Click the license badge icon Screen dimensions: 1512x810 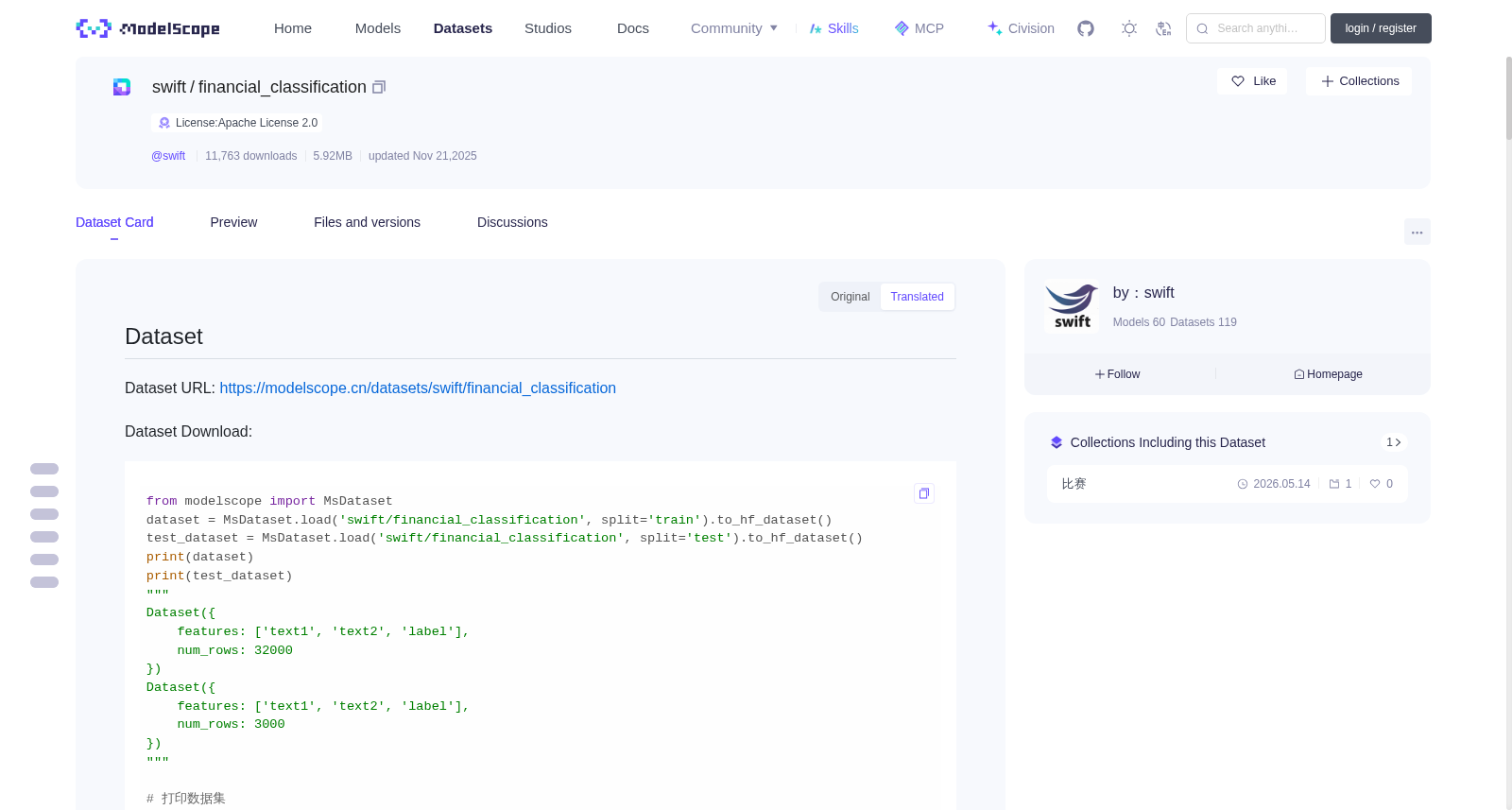[164, 123]
